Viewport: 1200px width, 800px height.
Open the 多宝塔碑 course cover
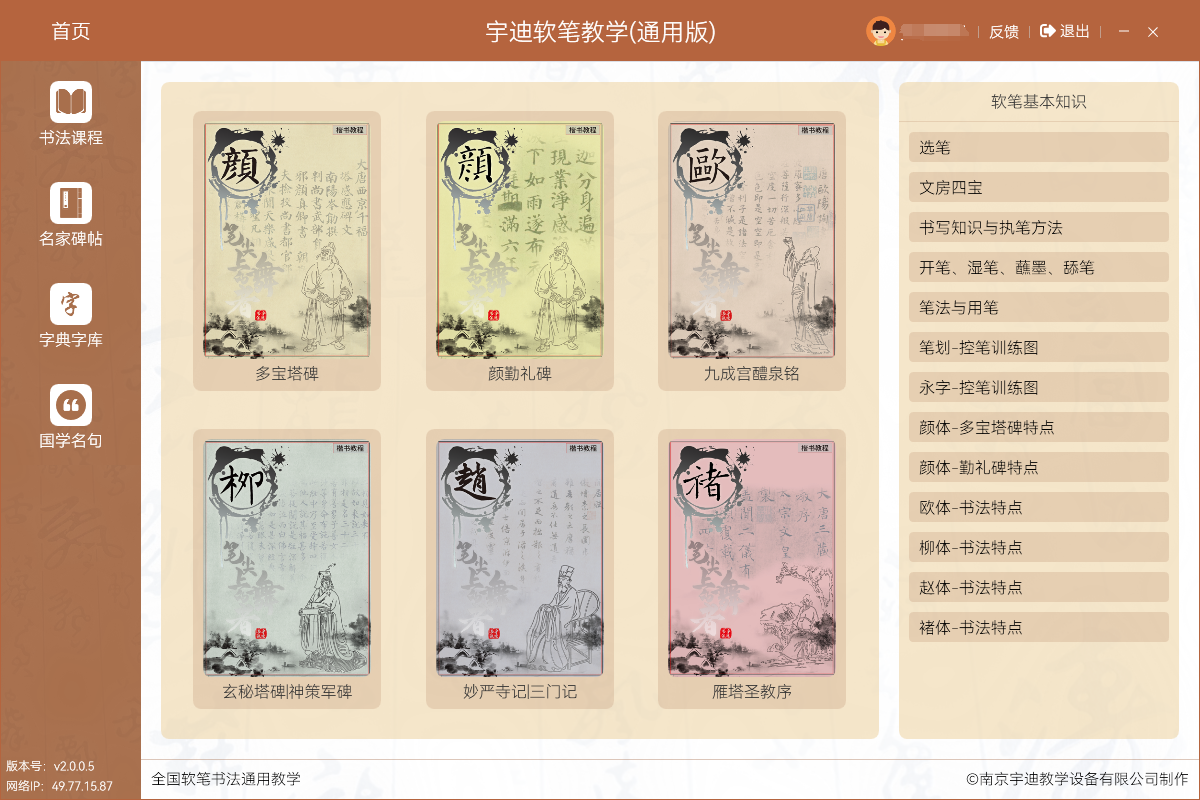coord(287,240)
